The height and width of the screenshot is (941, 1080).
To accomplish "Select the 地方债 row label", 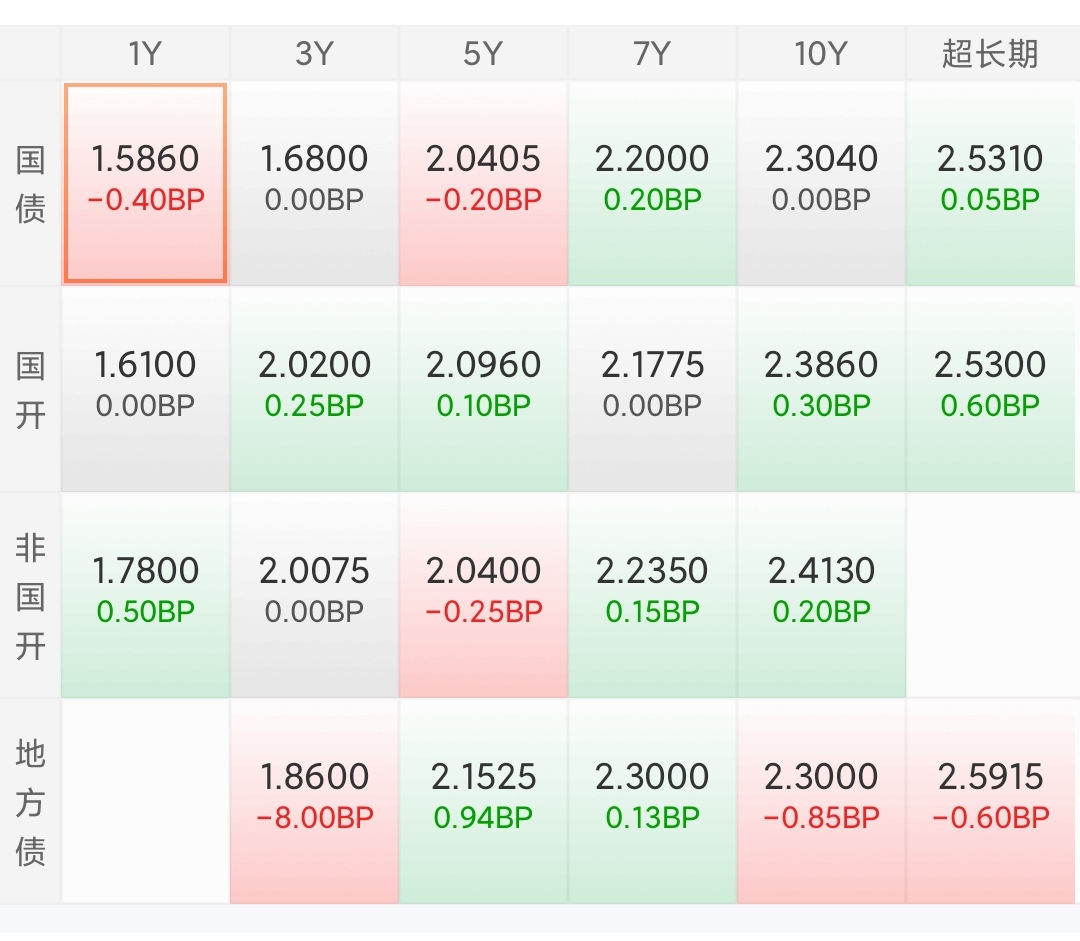I will [x=31, y=802].
